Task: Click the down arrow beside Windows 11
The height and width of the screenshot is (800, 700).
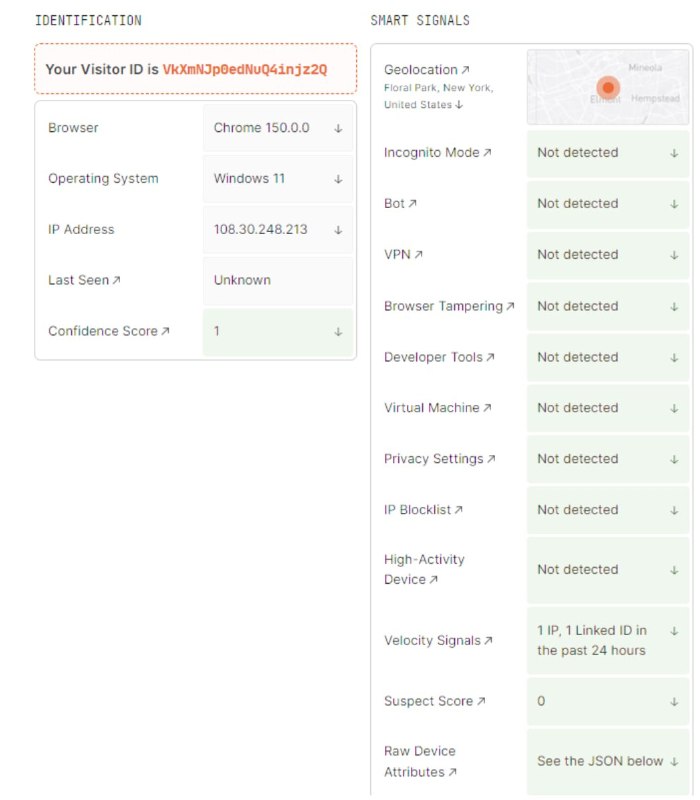Action: [x=338, y=179]
